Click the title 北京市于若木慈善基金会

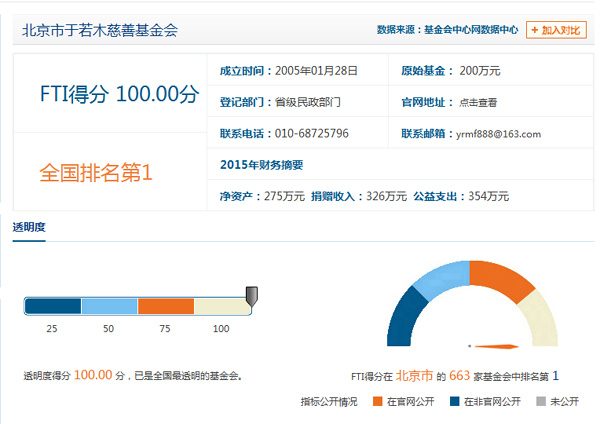[100, 30]
